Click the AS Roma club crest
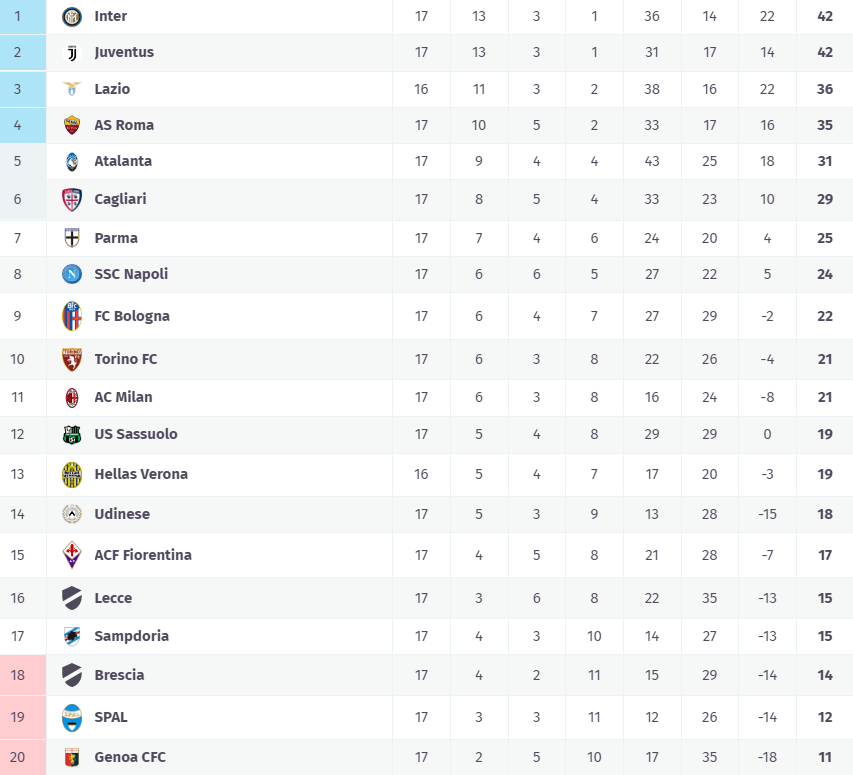The width and height of the screenshot is (853, 775). coord(71,125)
